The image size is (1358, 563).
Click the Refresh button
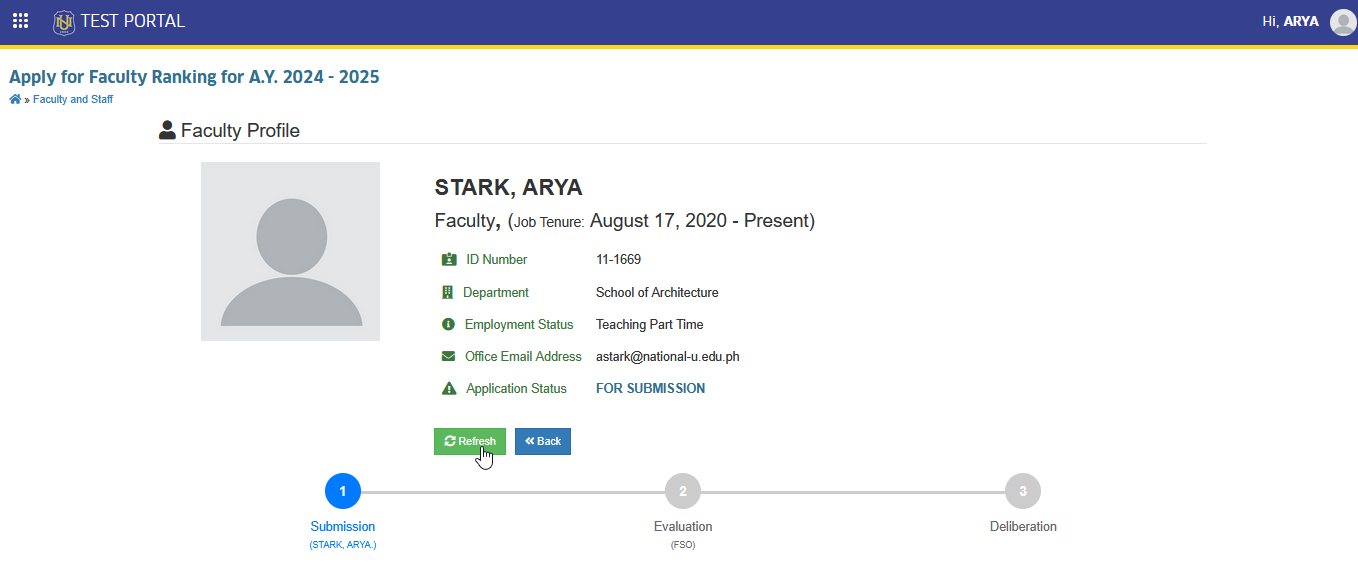click(x=470, y=442)
